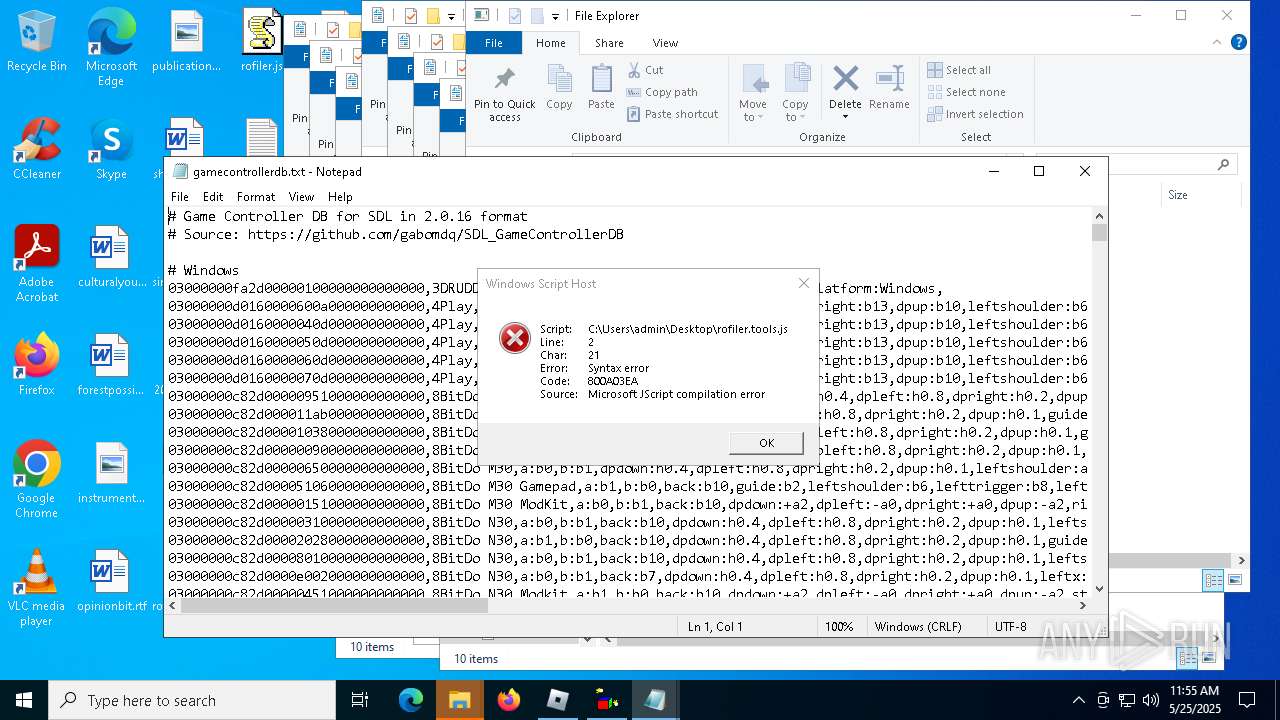Open File Explorer from the taskbar
This screenshot has height=720, width=1280.
click(x=459, y=700)
